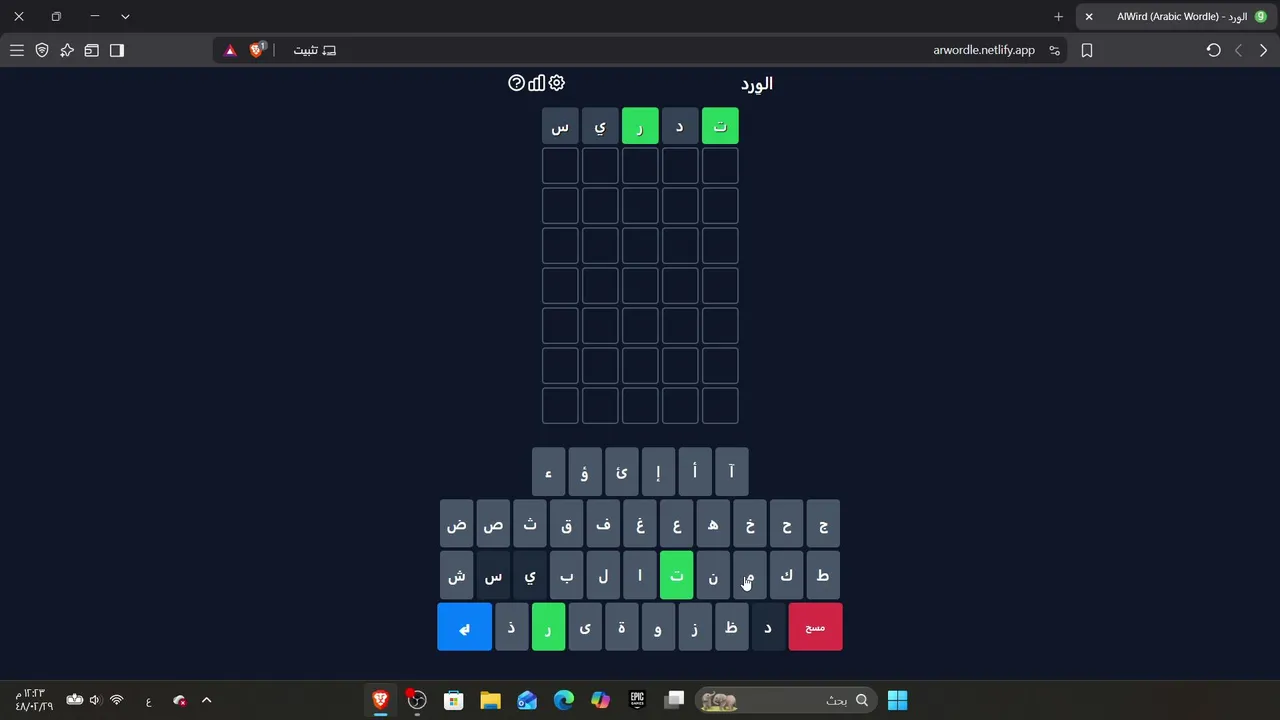Open Microsoft Edge from taskbar
This screenshot has width=1280, height=720.
point(564,700)
